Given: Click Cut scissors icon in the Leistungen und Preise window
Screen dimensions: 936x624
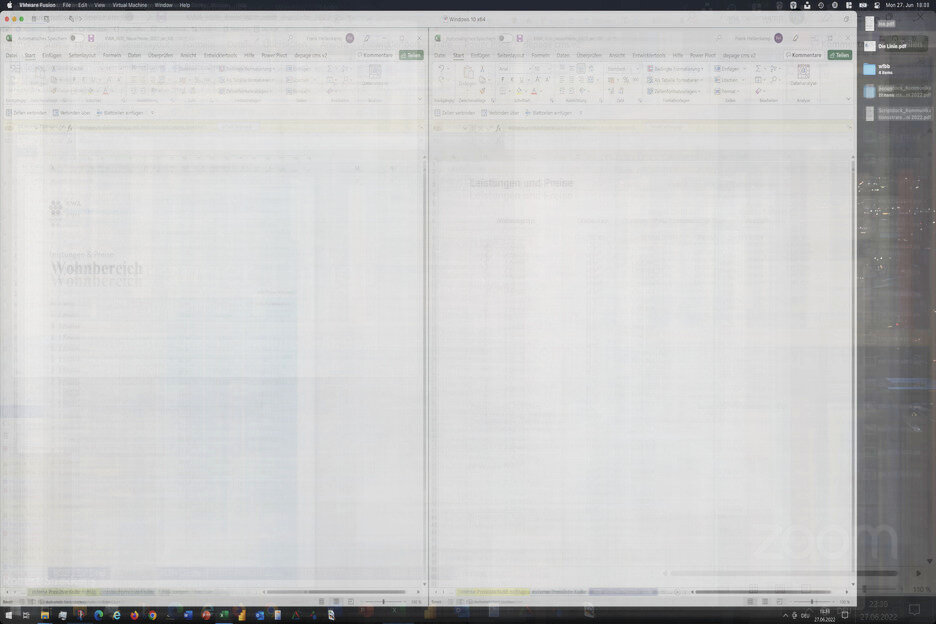Looking at the screenshot, I should (x=482, y=69).
